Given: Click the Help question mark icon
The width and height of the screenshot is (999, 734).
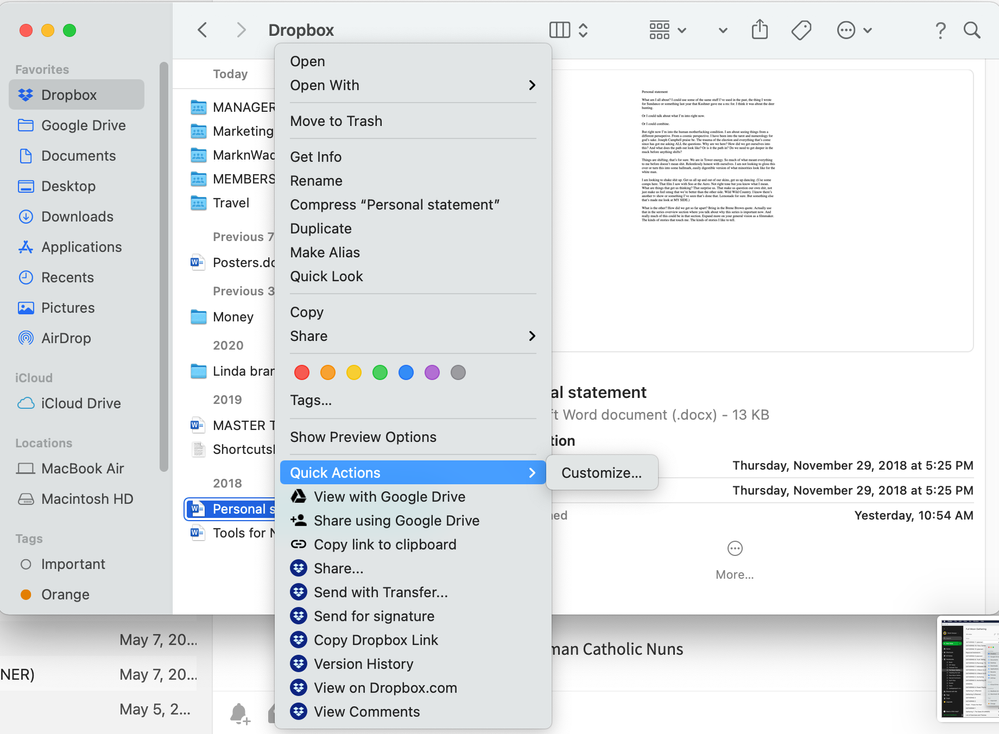Looking at the screenshot, I should [940, 30].
